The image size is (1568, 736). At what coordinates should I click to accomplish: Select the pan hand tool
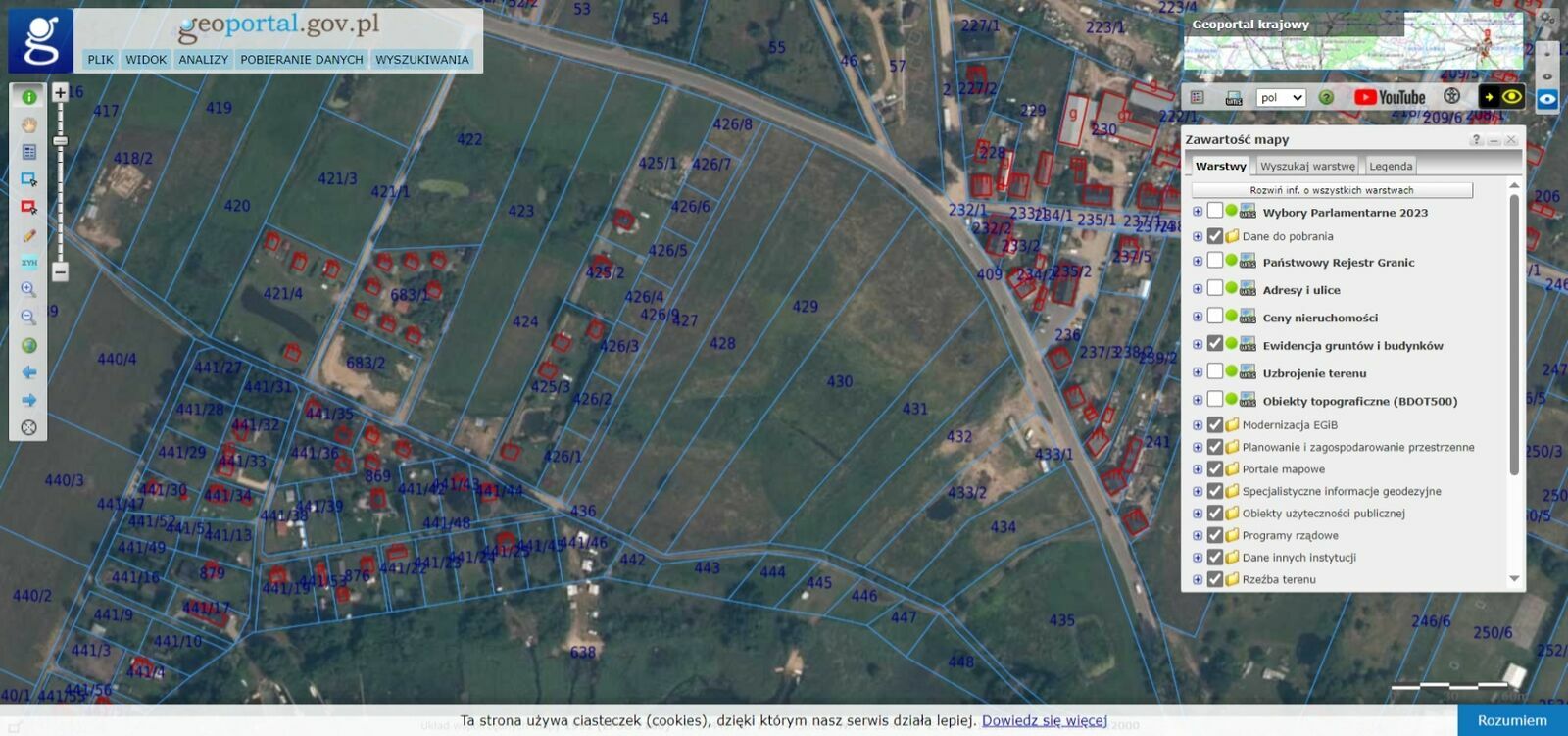point(28,124)
